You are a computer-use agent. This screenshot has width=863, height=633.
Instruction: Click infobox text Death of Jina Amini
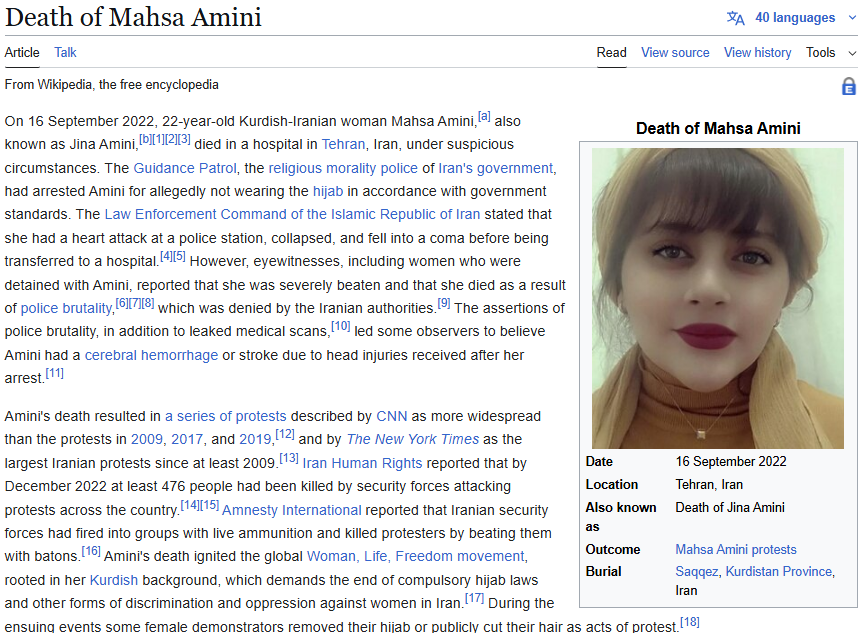[x=730, y=508]
